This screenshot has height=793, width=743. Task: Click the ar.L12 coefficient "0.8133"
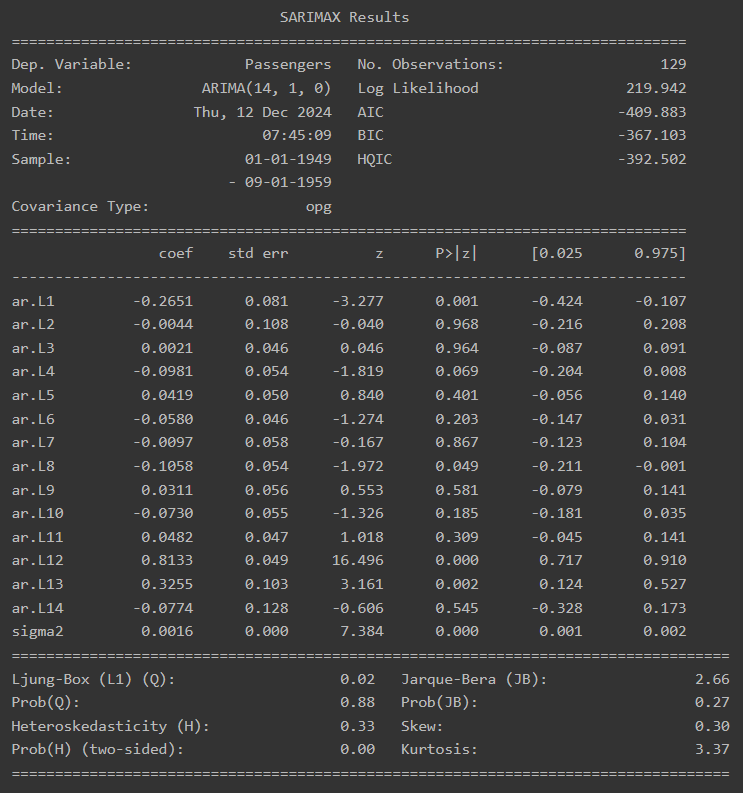(167, 560)
